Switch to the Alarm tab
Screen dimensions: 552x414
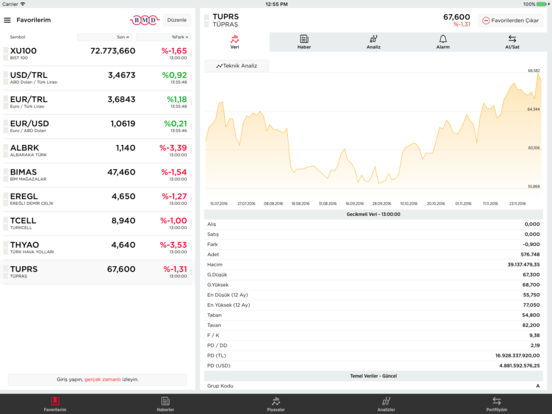tap(443, 42)
